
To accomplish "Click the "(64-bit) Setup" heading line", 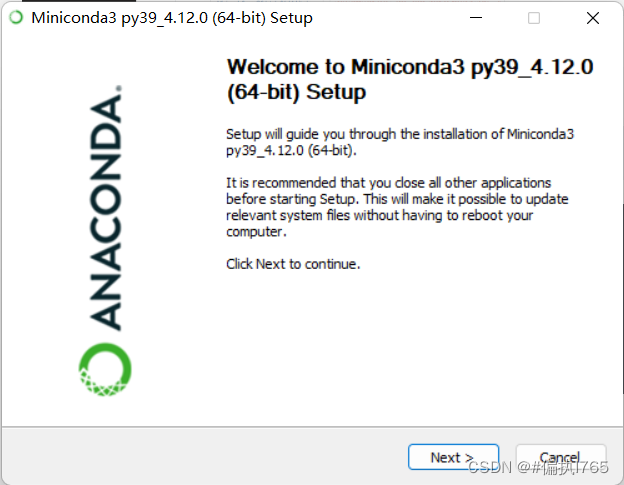I will point(296,92).
